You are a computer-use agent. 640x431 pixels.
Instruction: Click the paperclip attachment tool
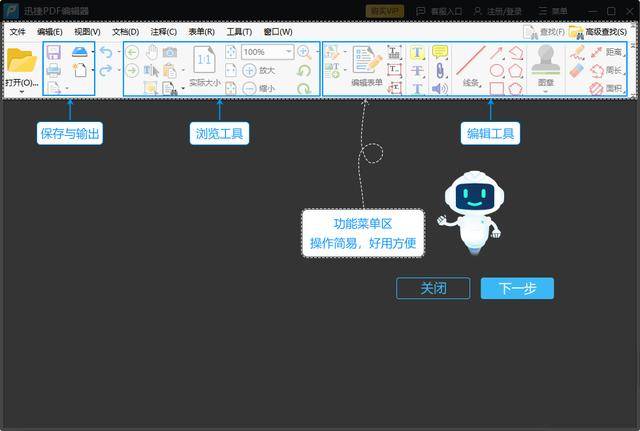[439, 70]
